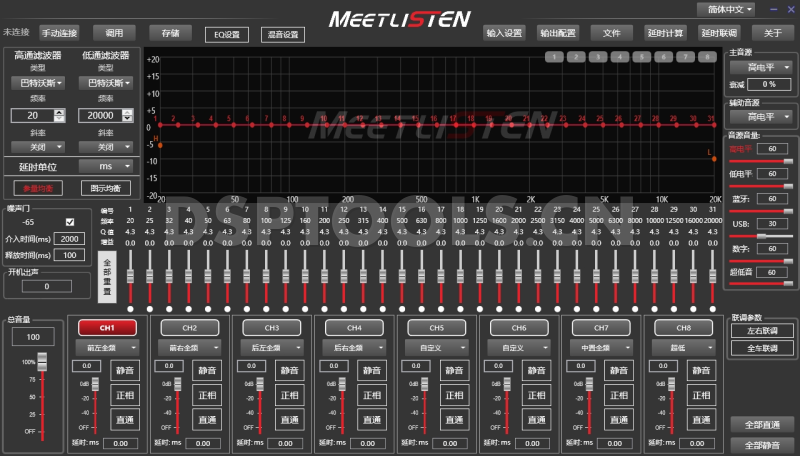This screenshot has height=456, width=800.
Task: Open low-pass slope 关闭 dropdown
Action: click(x=106, y=147)
